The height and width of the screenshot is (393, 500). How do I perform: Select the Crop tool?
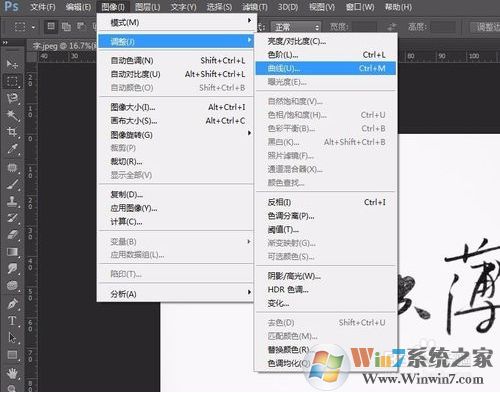[x=12, y=132]
